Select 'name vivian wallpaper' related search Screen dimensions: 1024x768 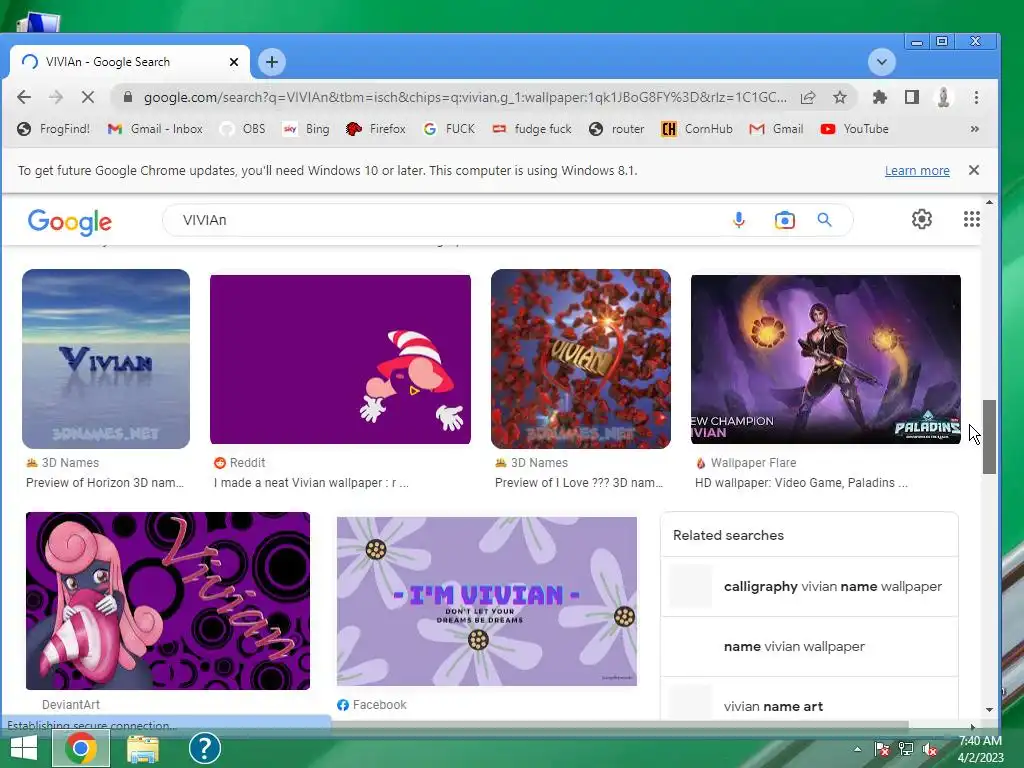(809, 647)
